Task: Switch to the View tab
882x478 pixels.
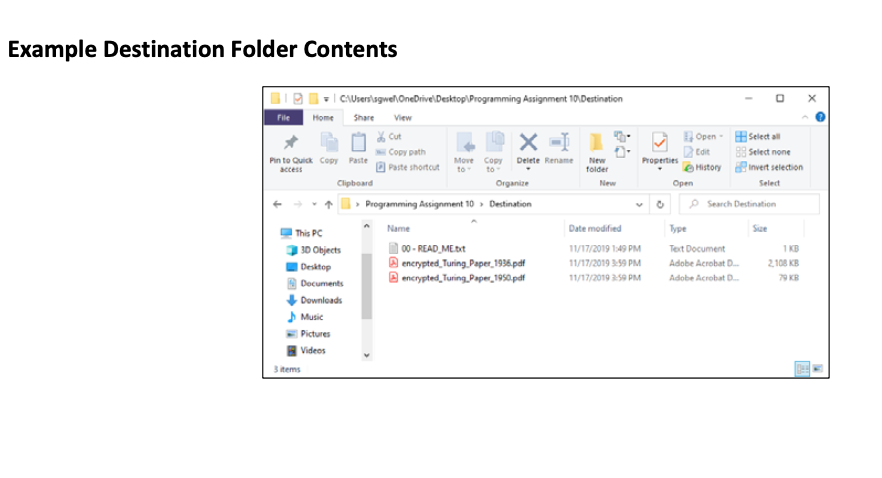Action: pos(403,118)
